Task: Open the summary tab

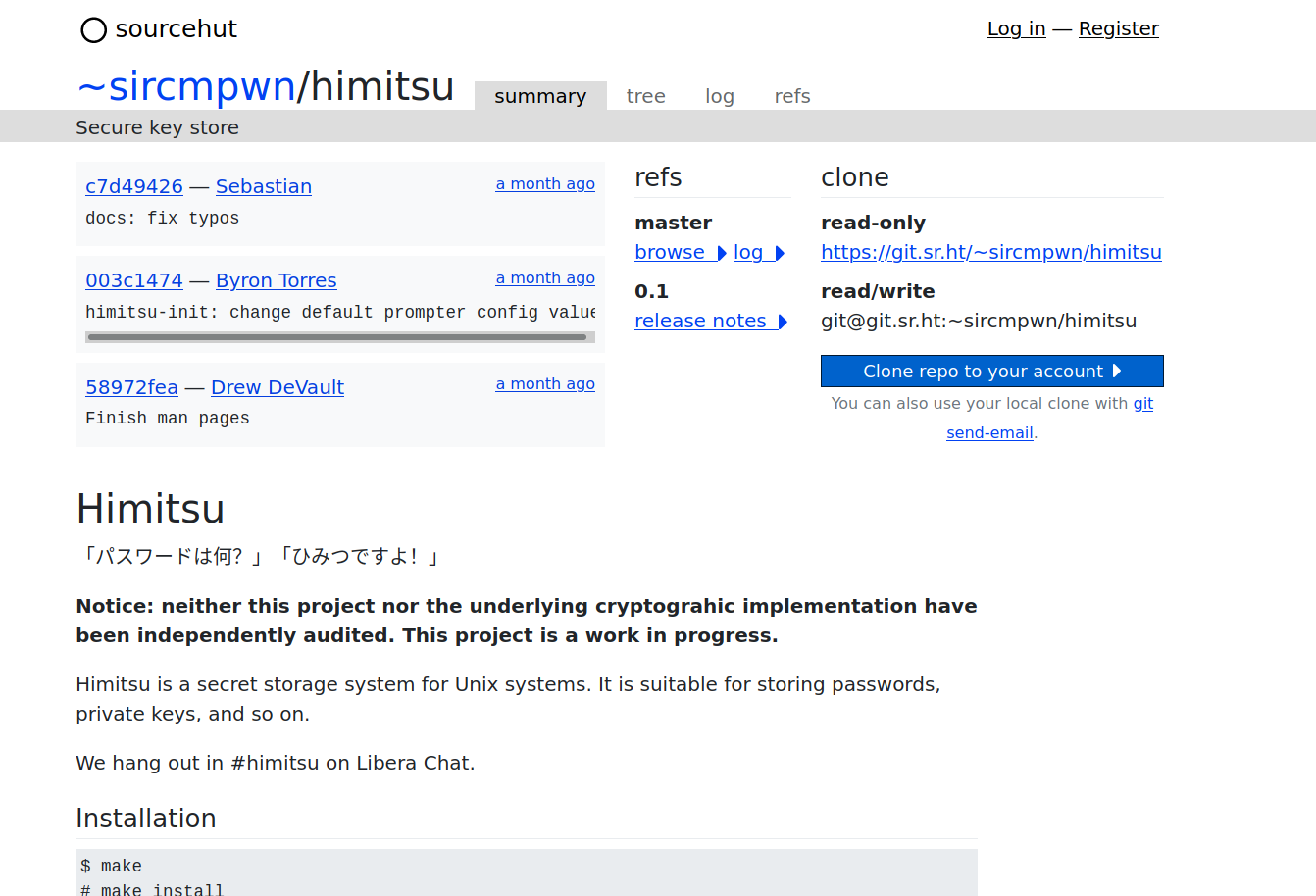Action: pyautogui.click(x=540, y=96)
